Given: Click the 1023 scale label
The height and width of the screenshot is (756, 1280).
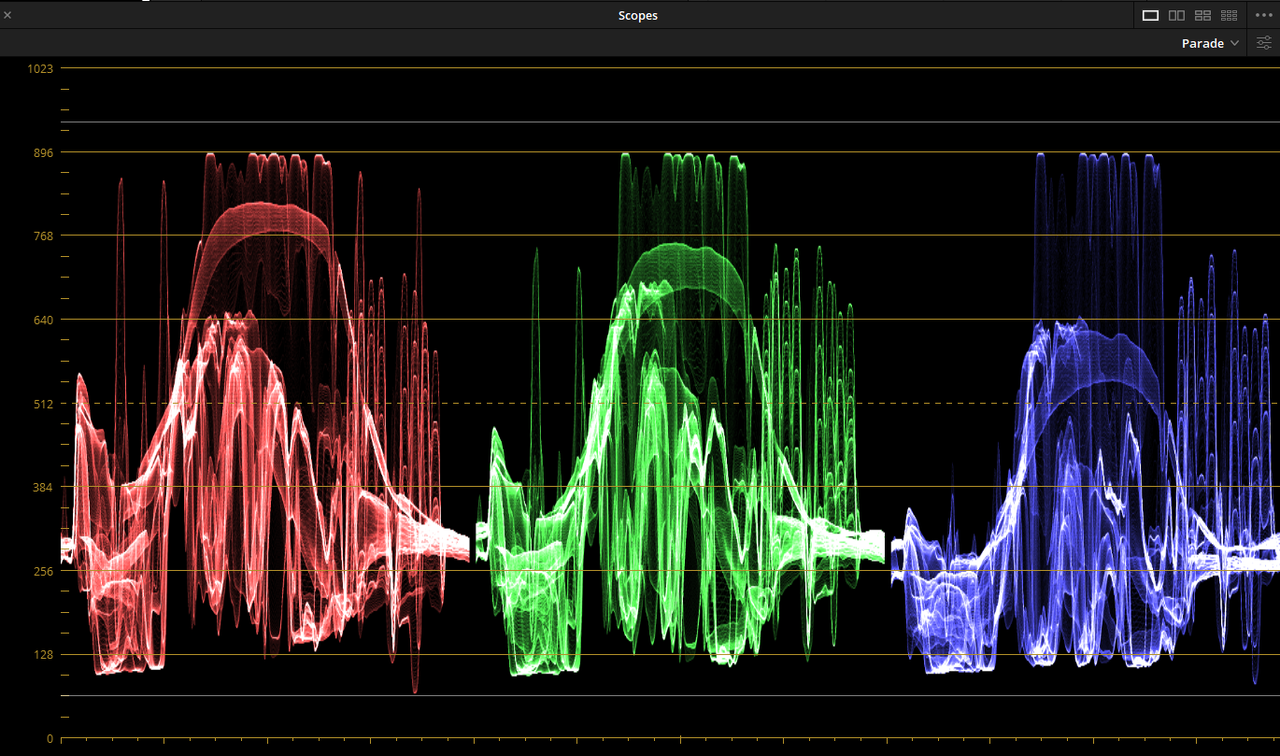Looking at the screenshot, I should [x=41, y=68].
